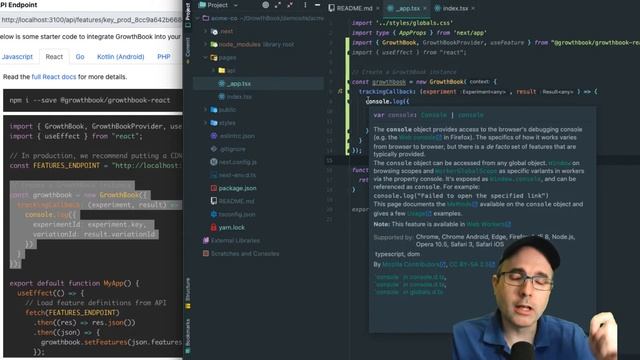Expand the public folder
Image resolution: width=640 pixels, height=360 pixels.
(205, 110)
